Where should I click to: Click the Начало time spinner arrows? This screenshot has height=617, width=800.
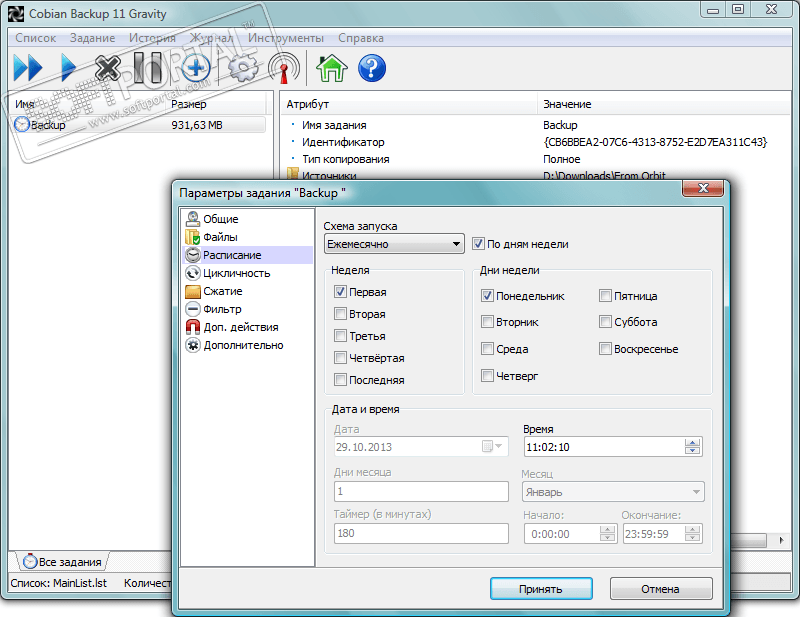tap(607, 534)
